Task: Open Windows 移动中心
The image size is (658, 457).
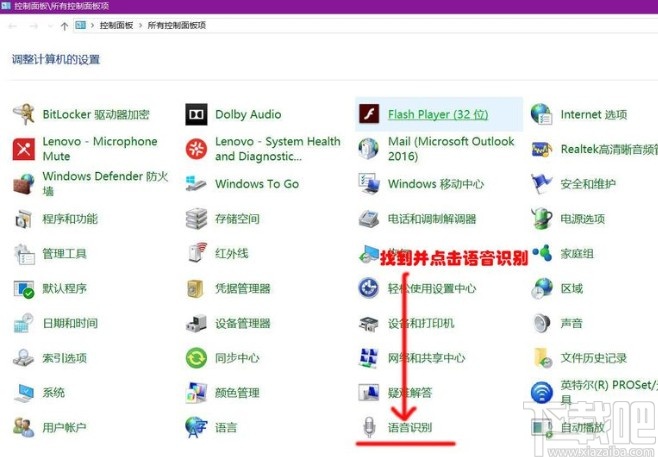Action: point(435,184)
